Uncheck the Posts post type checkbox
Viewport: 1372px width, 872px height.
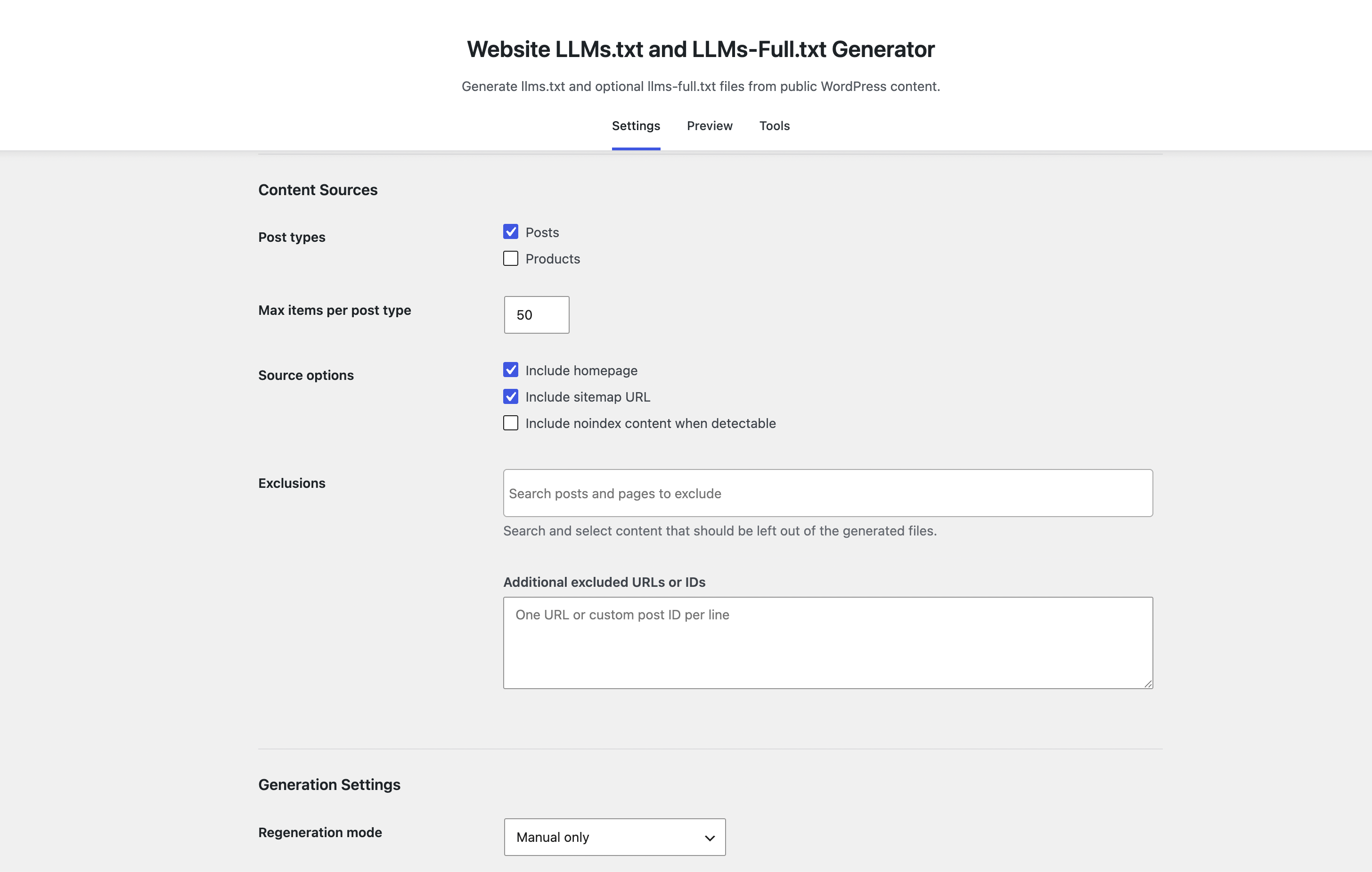[x=511, y=232]
